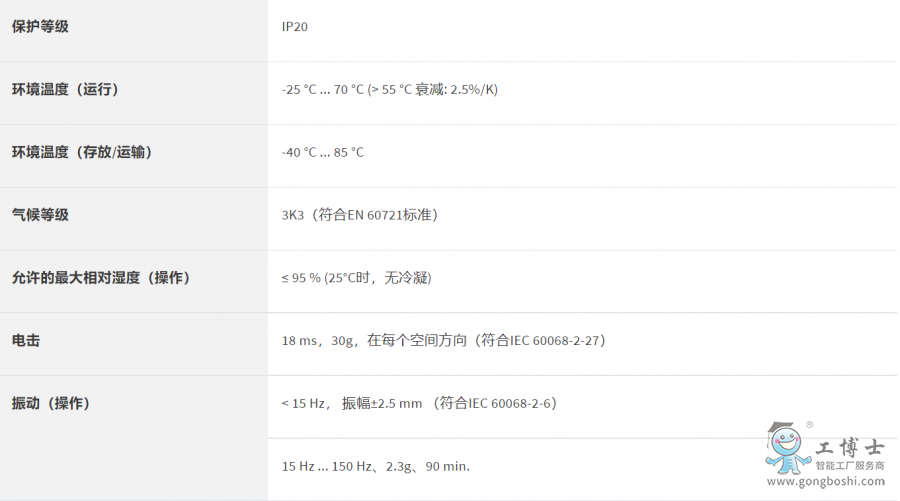Click the 工博士 logo text

coord(849,448)
